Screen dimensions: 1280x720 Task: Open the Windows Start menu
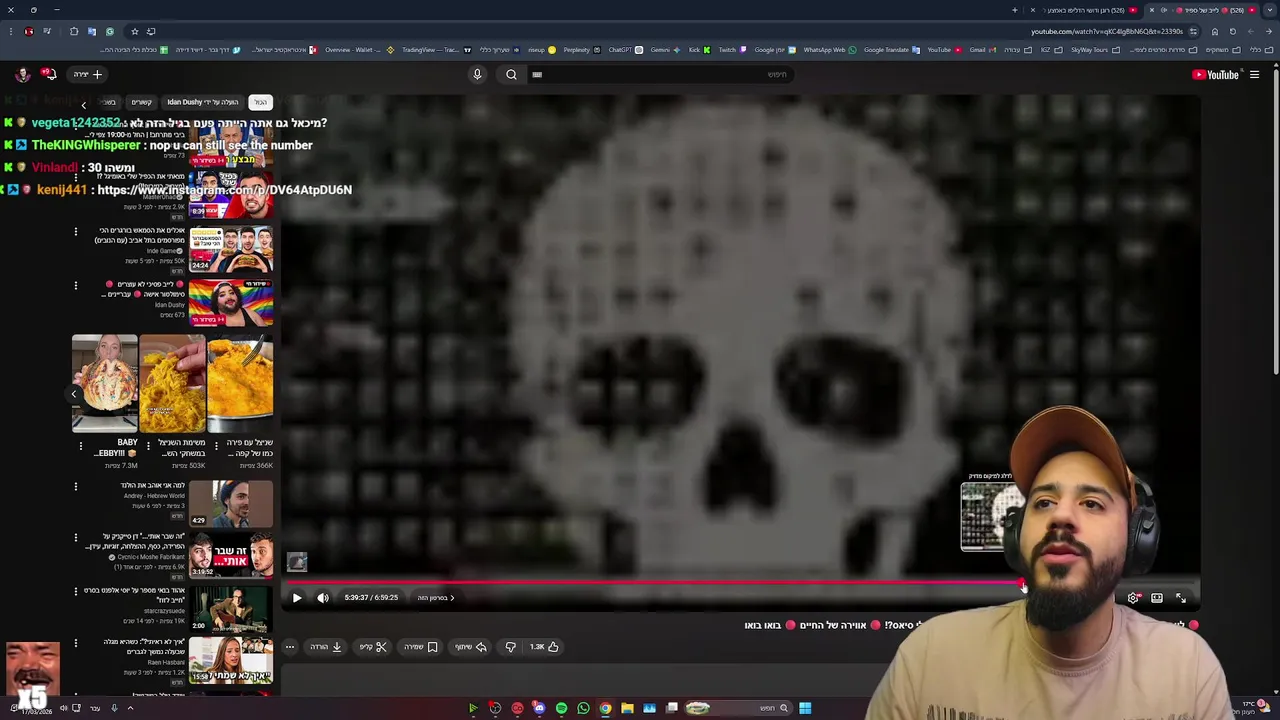[805, 708]
